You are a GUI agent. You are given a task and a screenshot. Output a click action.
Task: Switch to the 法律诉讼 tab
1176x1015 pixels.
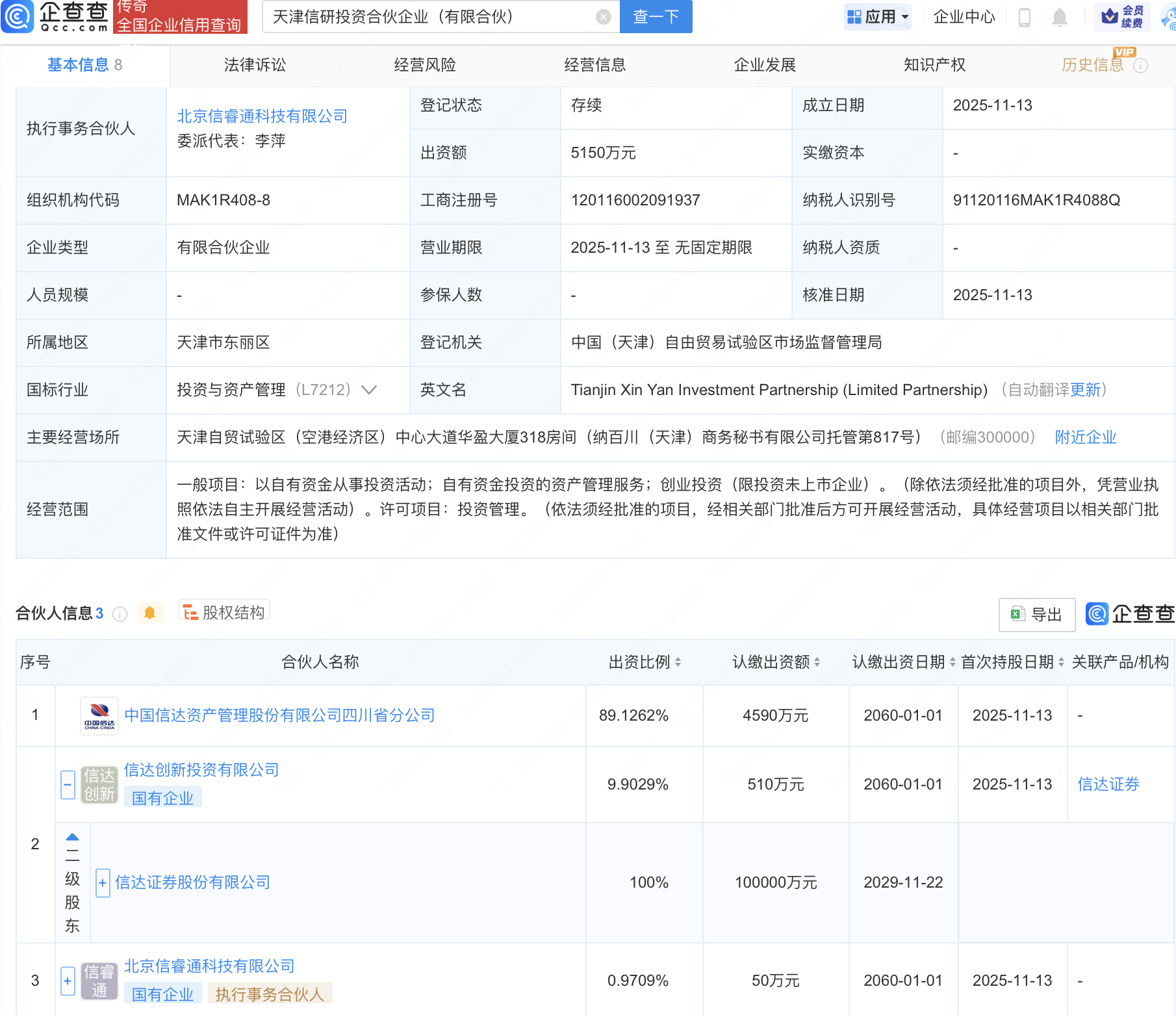tap(255, 65)
